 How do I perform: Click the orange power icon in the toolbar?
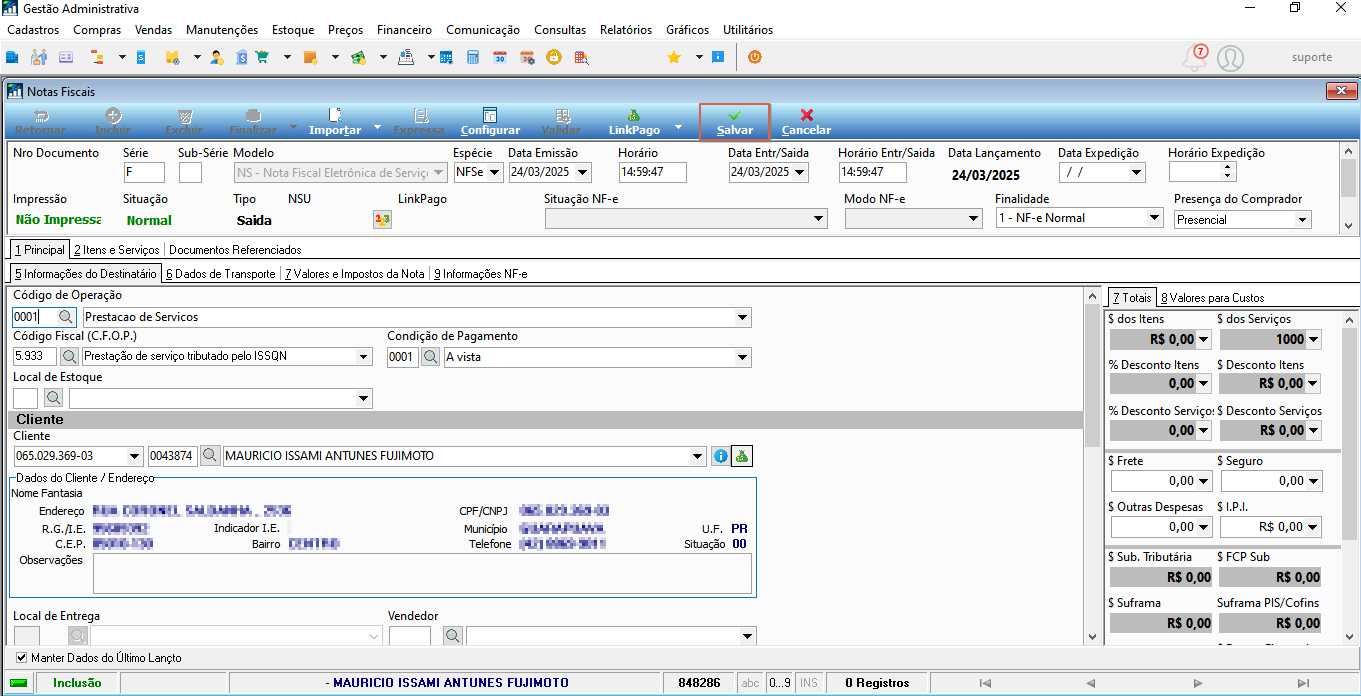point(755,57)
